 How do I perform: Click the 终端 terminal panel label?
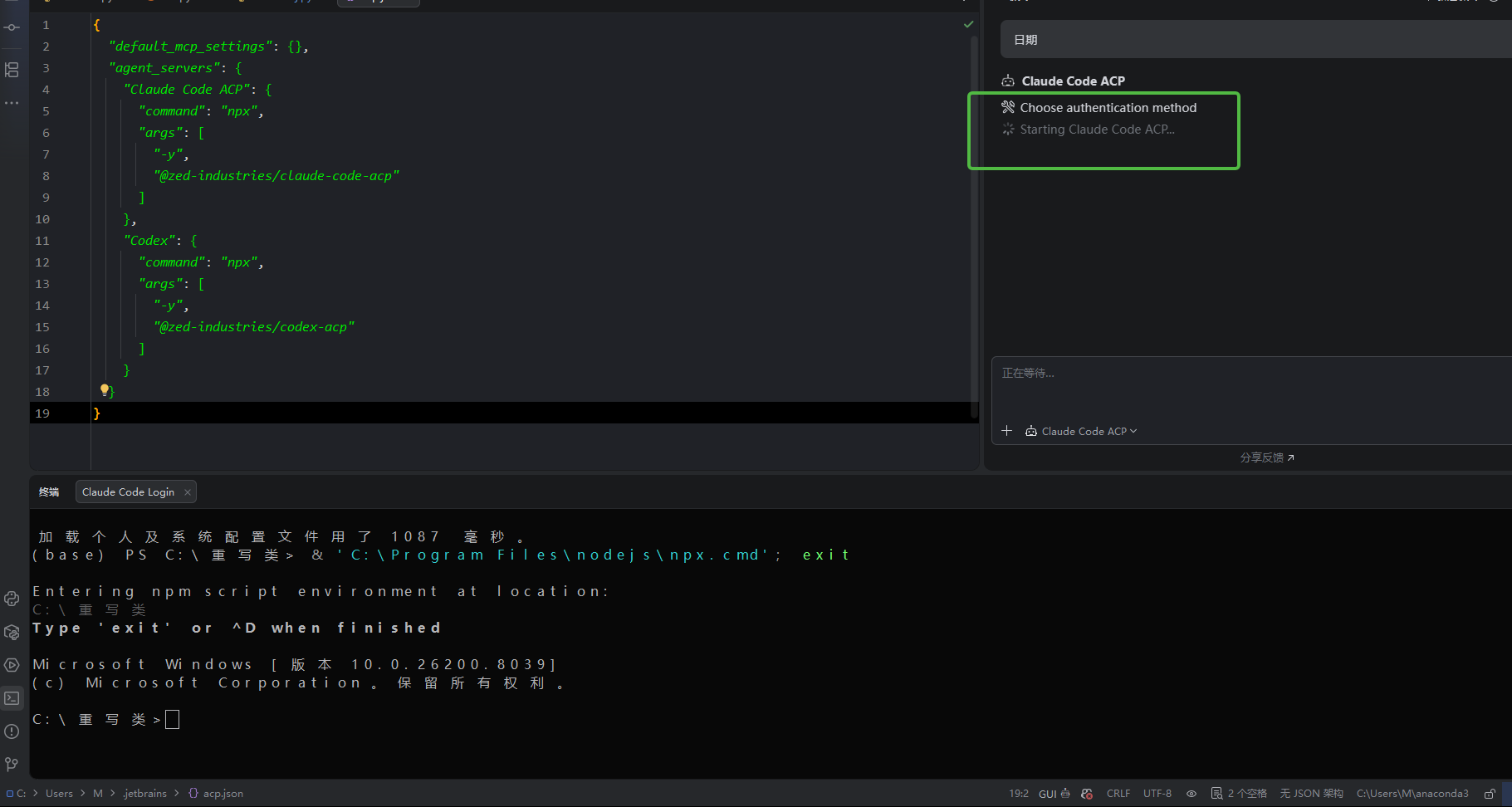pyautogui.click(x=49, y=492)
